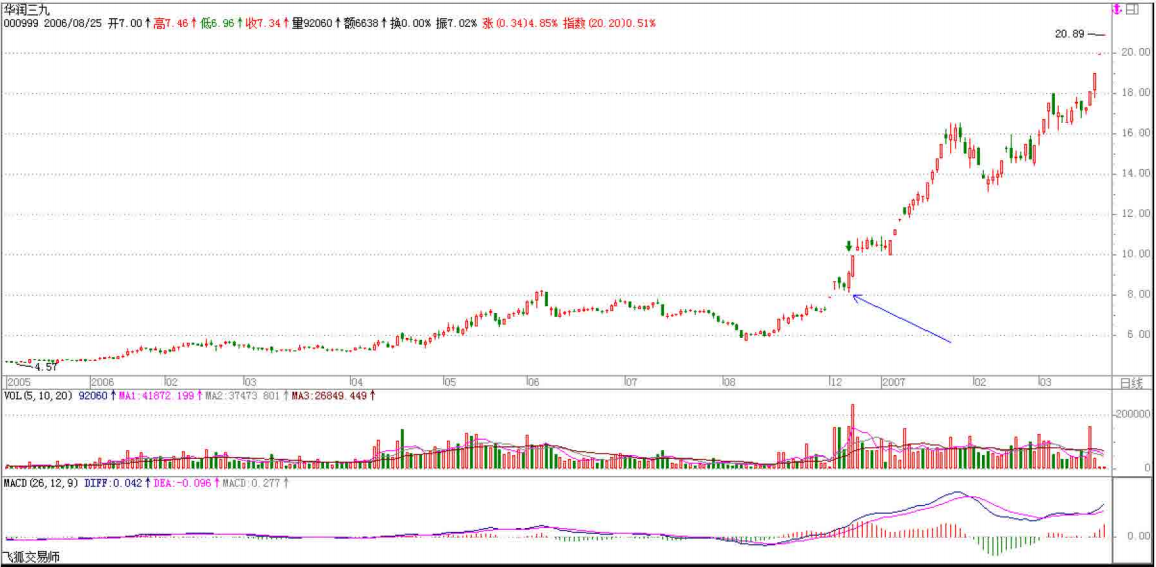Open the MACD(26,12,9) indicator settings
Image resolution: width=1156 pixels, height=567 pixels.
point(42,484)
